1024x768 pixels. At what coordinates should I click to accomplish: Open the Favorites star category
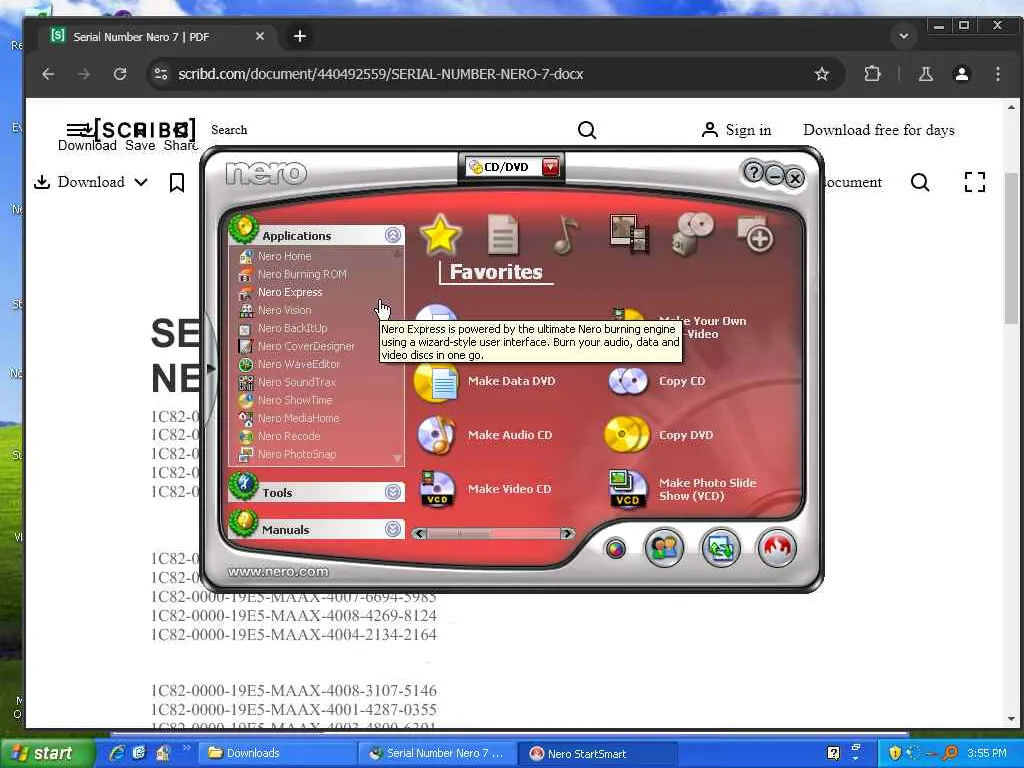(440, 234)
